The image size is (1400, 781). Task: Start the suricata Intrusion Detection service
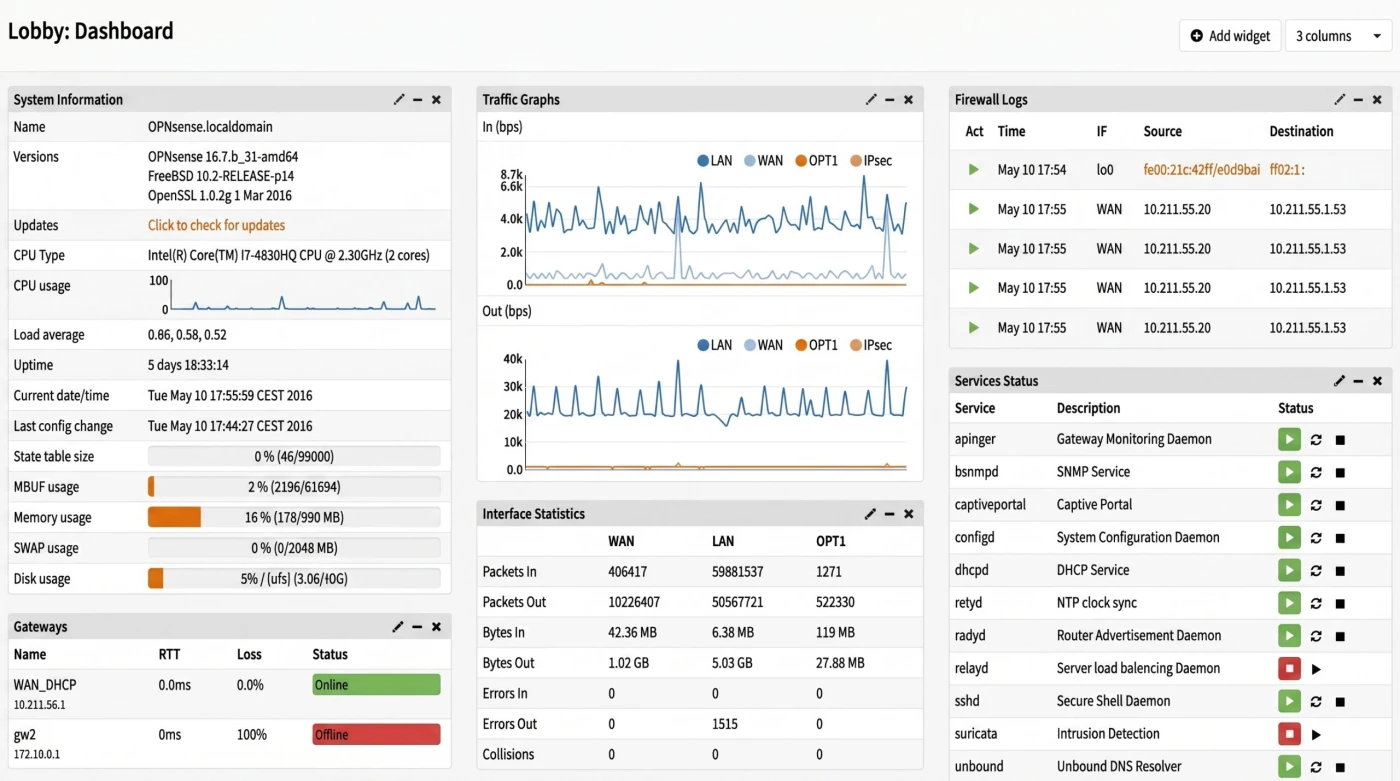click(1316, 734)
